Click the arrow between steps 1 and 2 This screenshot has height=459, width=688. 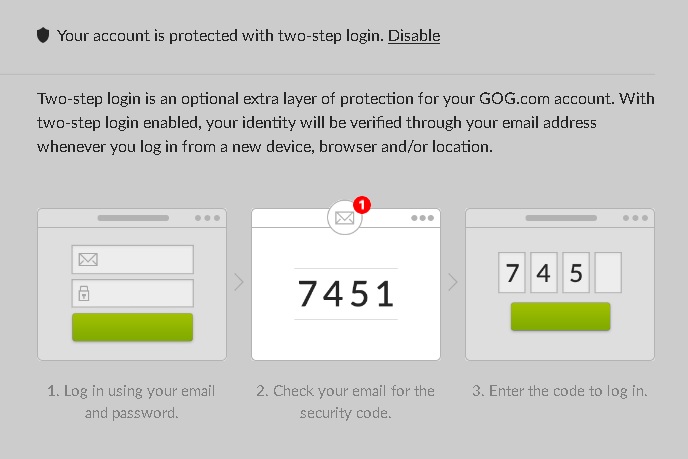pyautogui.click(x=239, y=283)
